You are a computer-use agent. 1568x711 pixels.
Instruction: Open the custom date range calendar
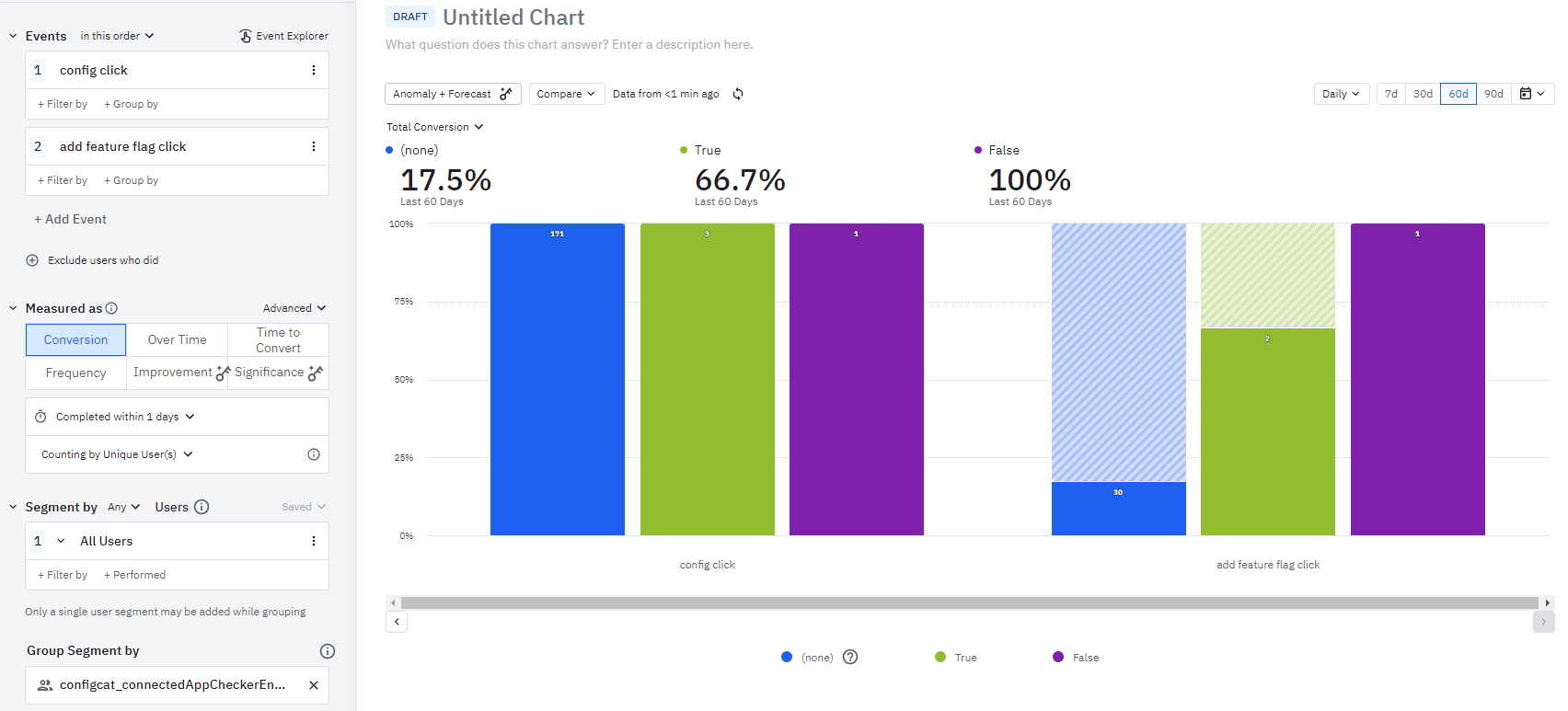(1532, 94)
